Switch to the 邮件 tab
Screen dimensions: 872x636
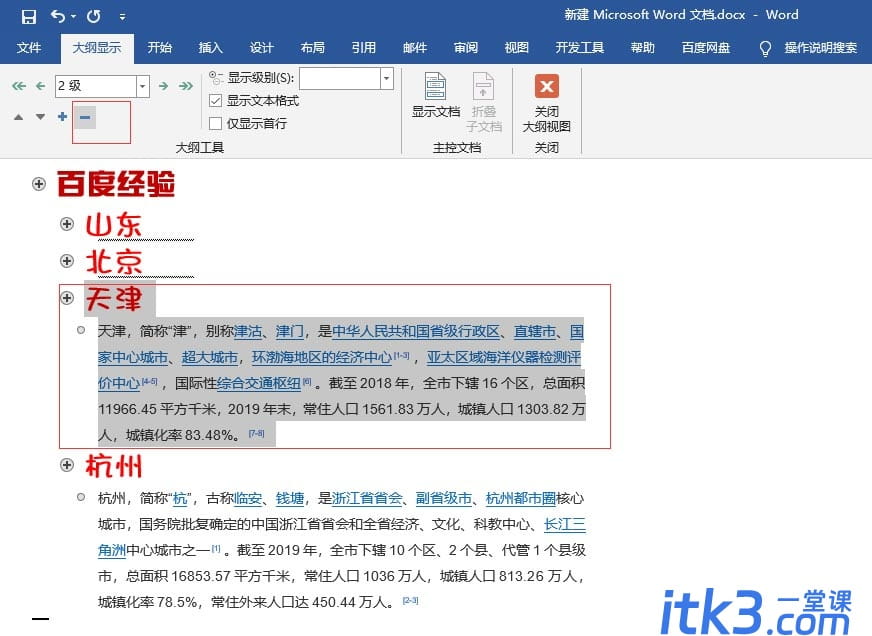pos(415,48)
